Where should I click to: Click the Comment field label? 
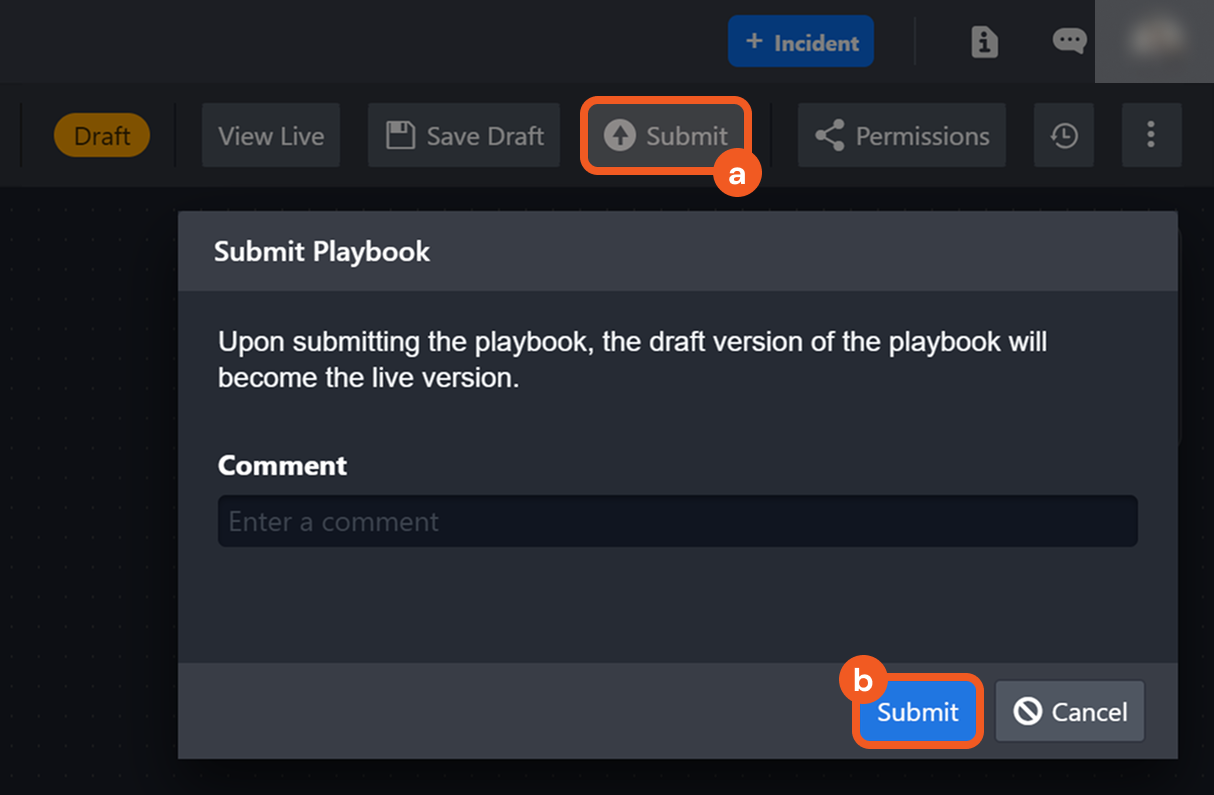(x=282, y=465)
